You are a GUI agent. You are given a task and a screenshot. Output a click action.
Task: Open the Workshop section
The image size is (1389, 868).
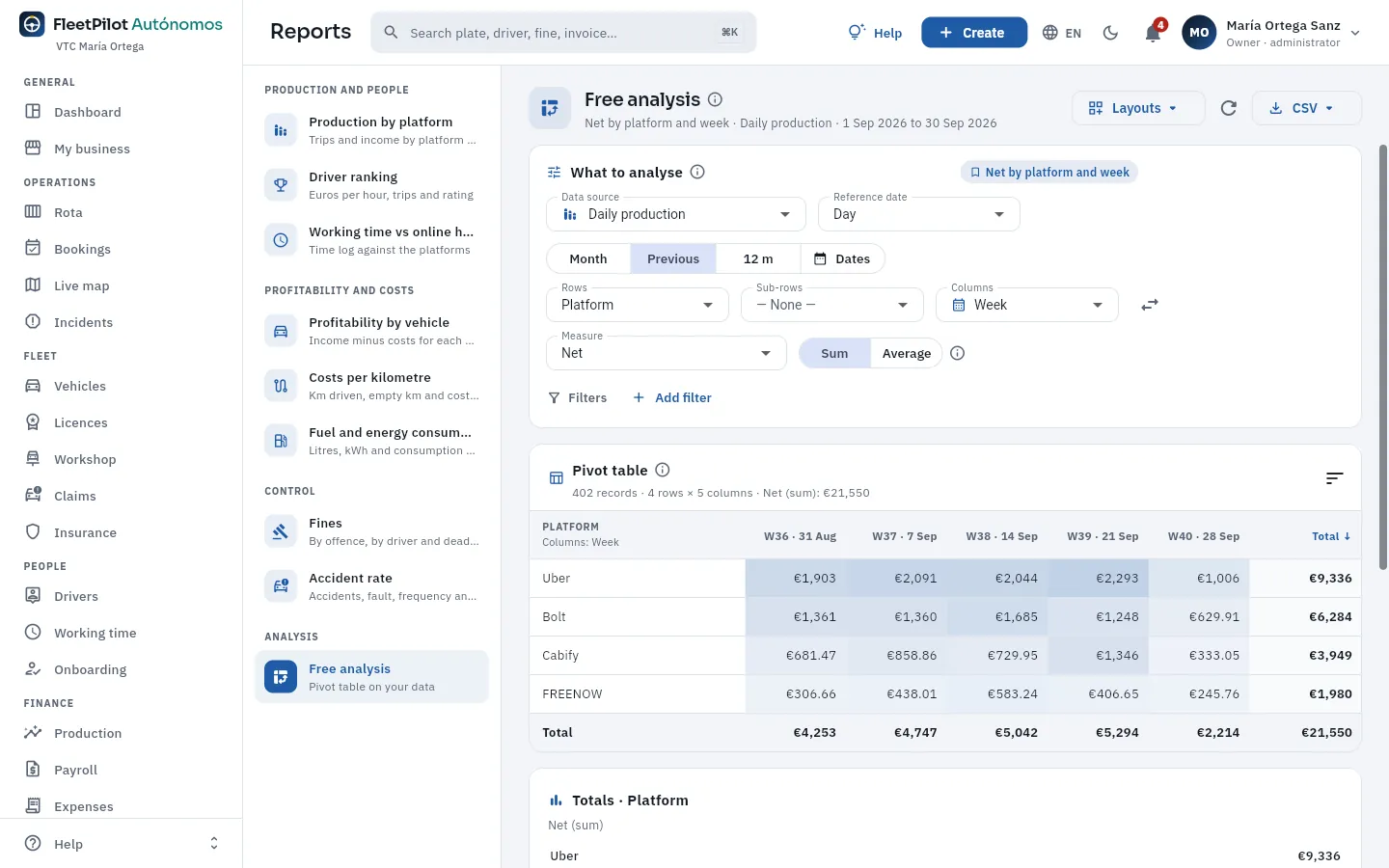coord(85,459)
